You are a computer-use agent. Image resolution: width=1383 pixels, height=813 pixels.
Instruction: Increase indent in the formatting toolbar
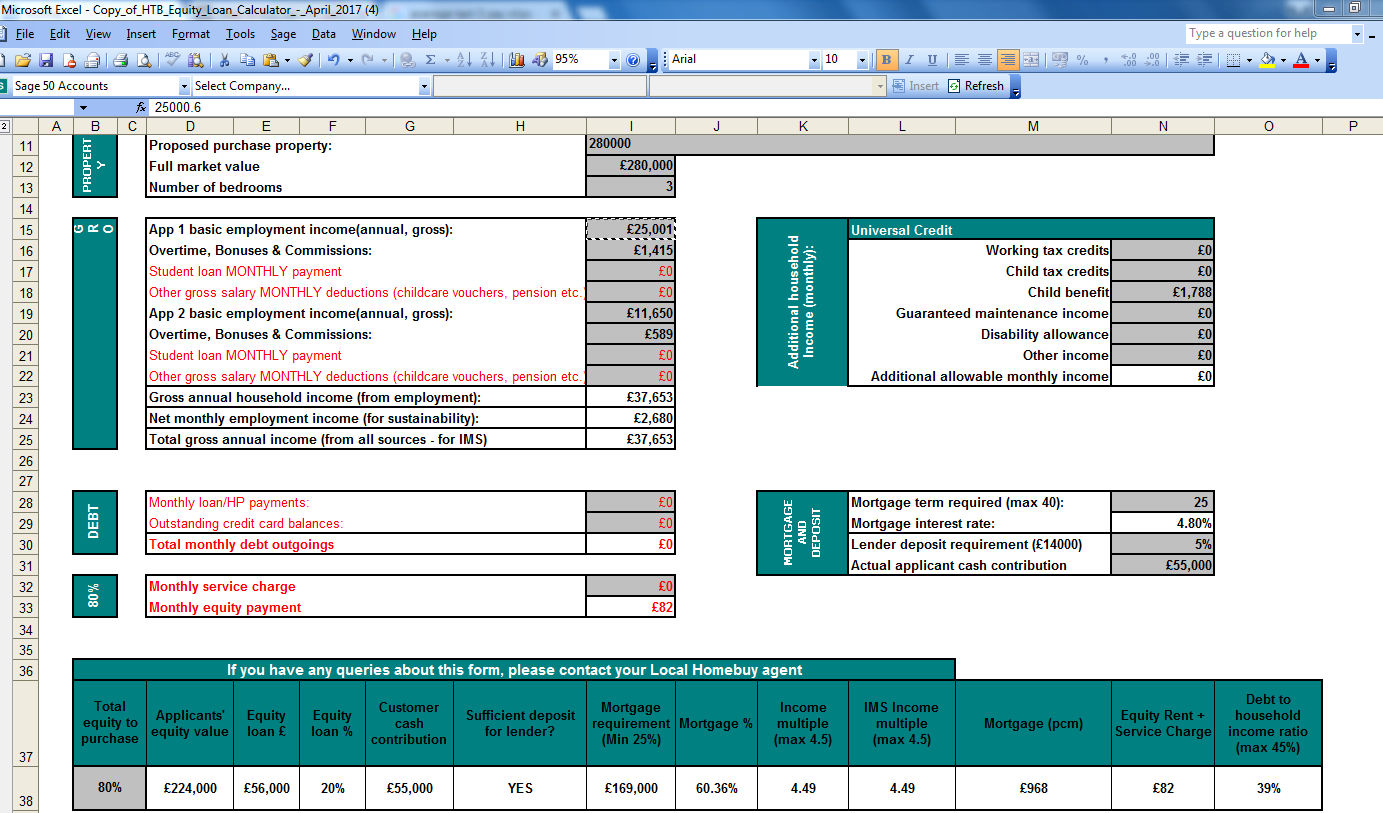[1204, 60]
